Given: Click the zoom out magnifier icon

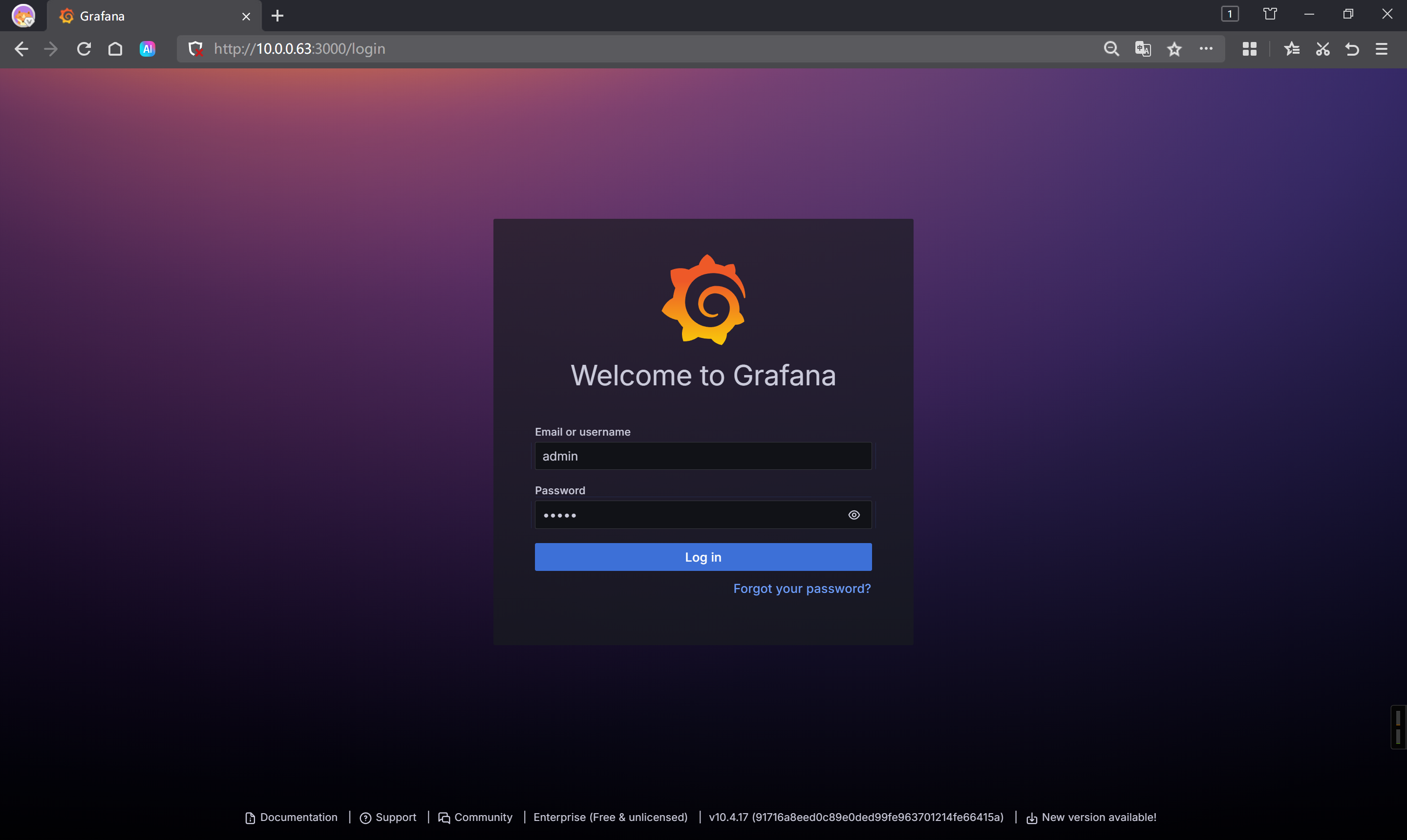Looking at the screenshot, I should click(1111, 49).
